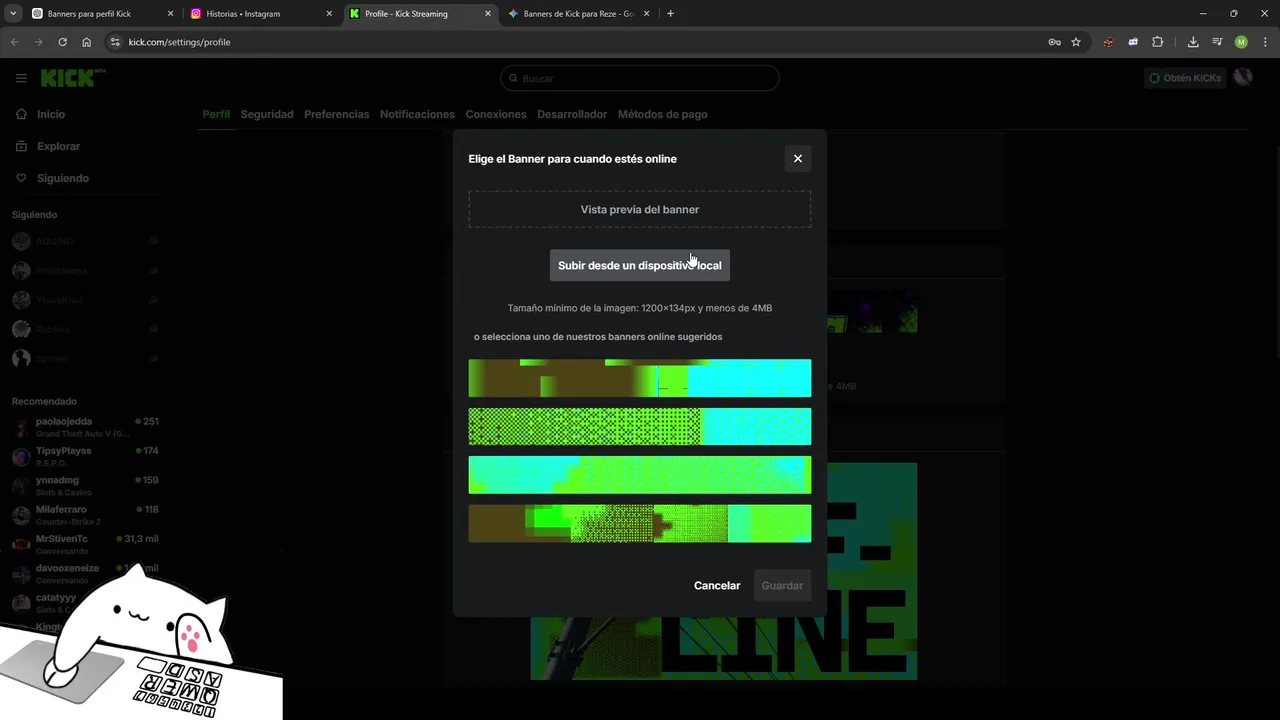Select the fourth suggested online banner

640,523
